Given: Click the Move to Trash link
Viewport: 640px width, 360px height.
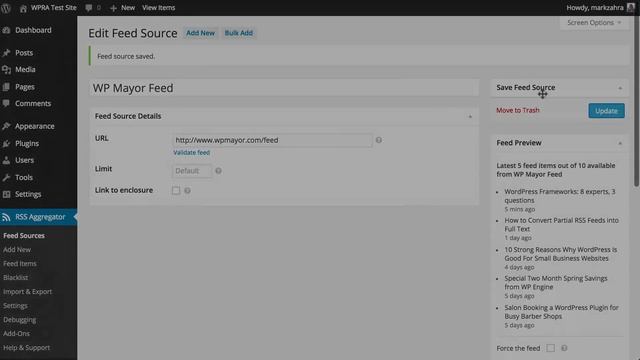Looking at the screenshot, I should (518, 110).
